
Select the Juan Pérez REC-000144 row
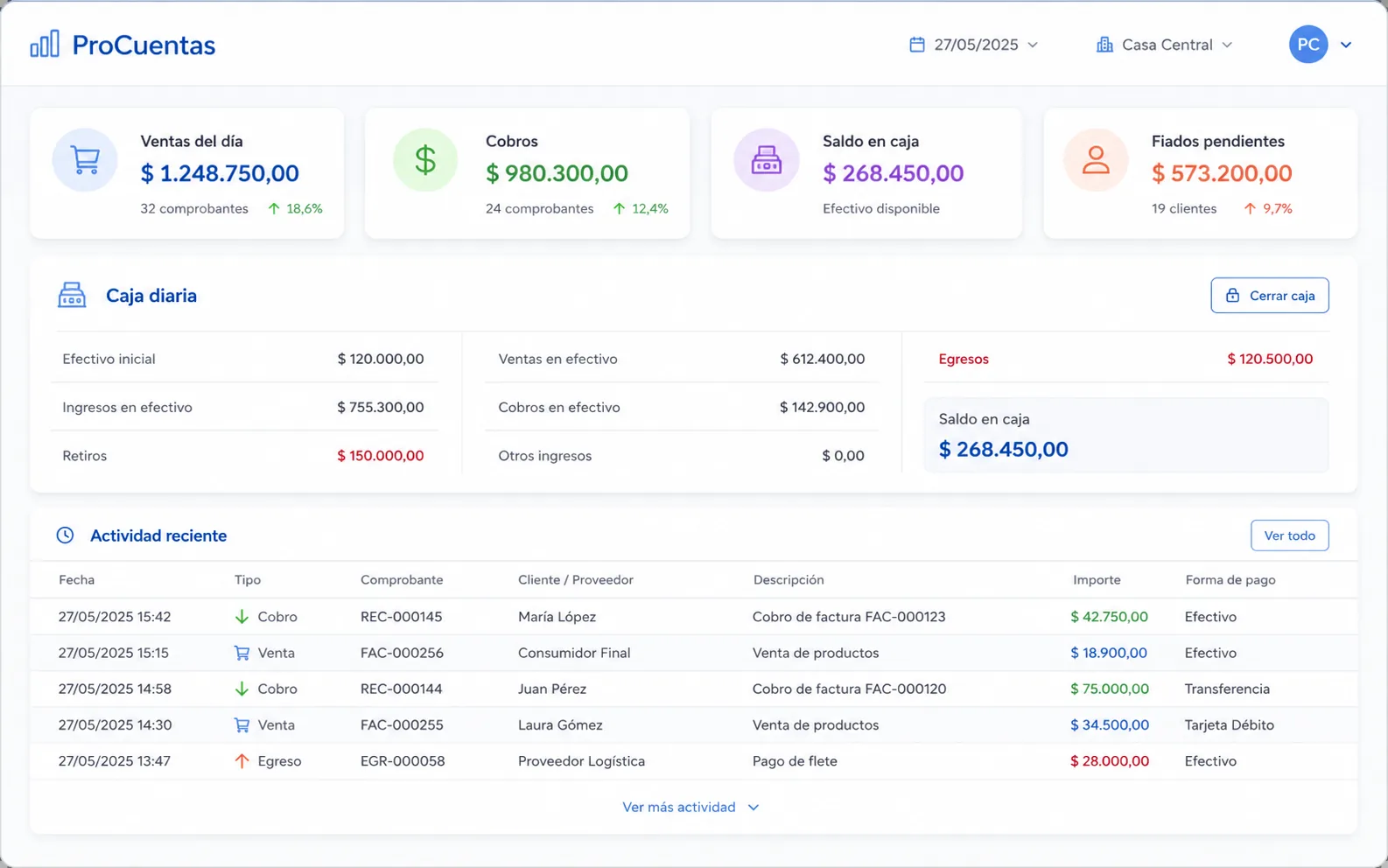coord(694,689)
